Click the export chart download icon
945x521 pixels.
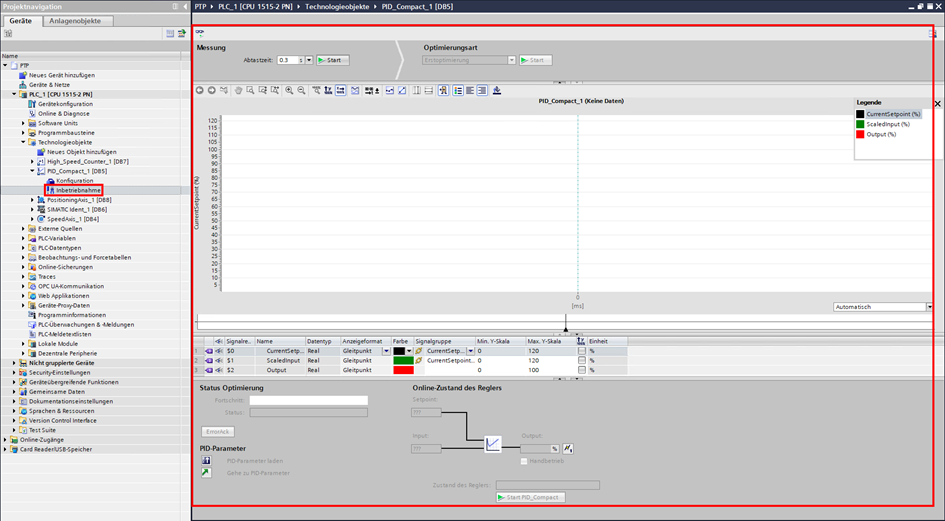(497, 90)
